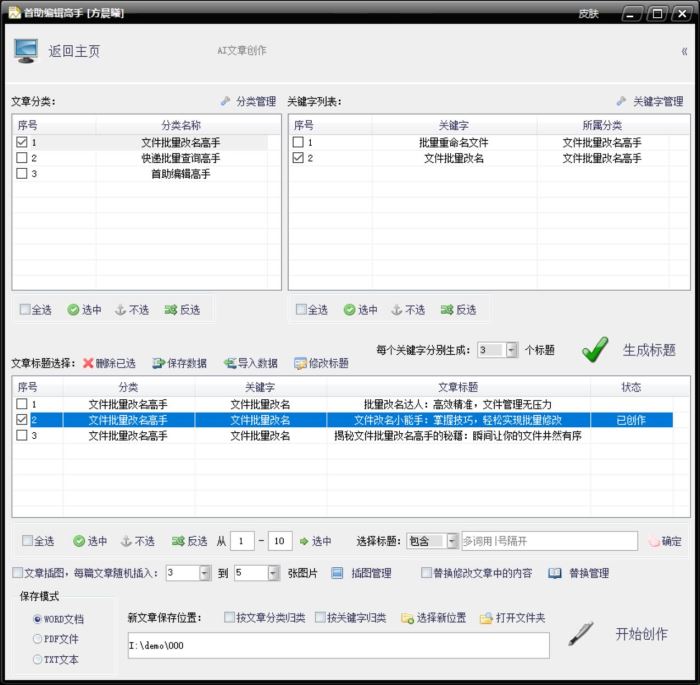The width and height of the screenshot is (700, 685).
Task: Select the PDF文件 save mode
Action: tap(38, 638)
